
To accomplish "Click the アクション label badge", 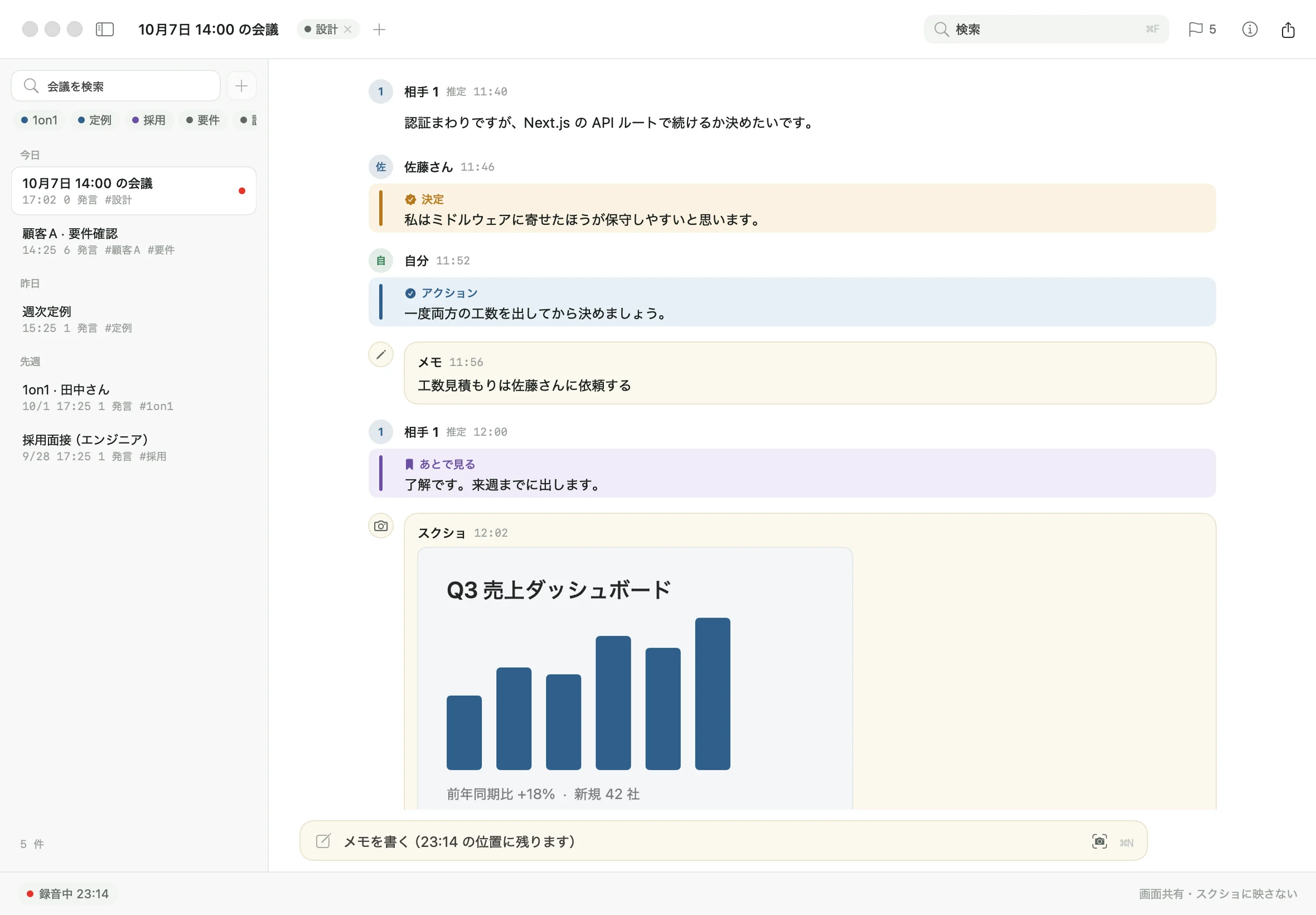I will pyautogui.click(x=441, y=293).
